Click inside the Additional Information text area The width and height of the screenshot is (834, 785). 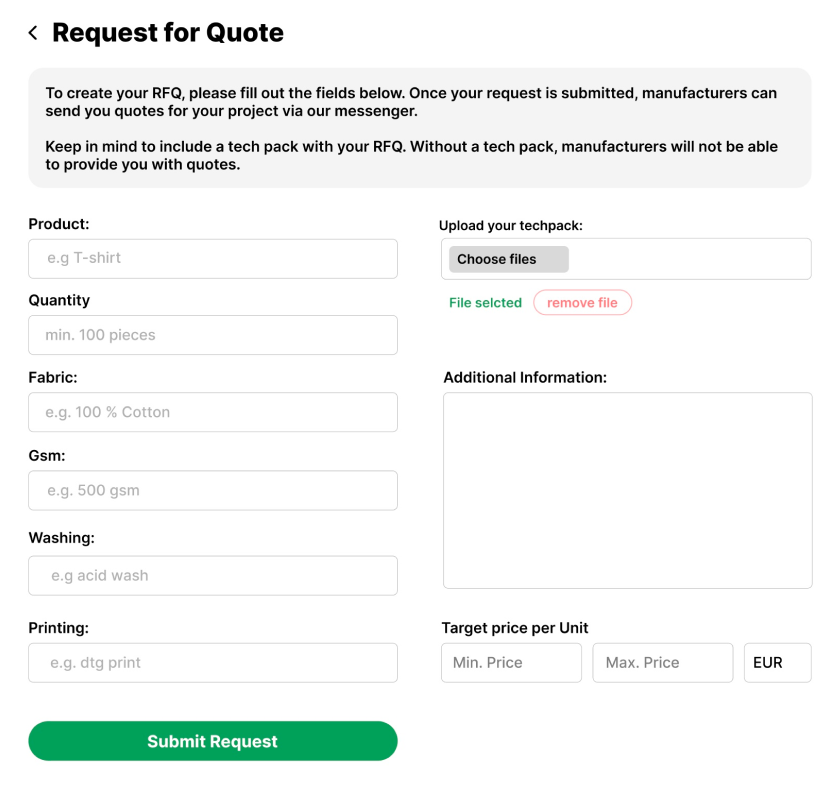[628, 490]
